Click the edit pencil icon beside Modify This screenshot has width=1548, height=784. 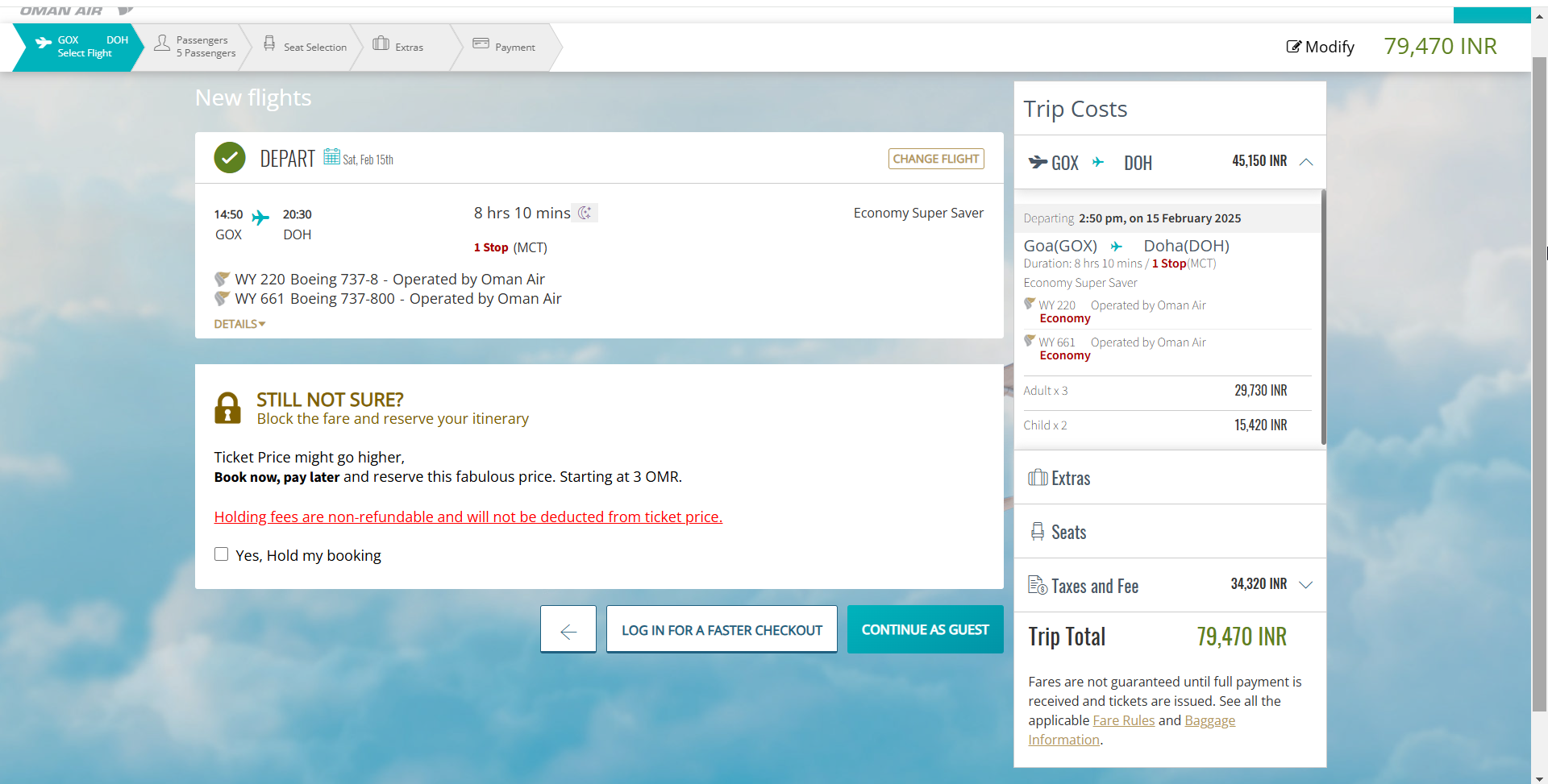coord(1293,47)
